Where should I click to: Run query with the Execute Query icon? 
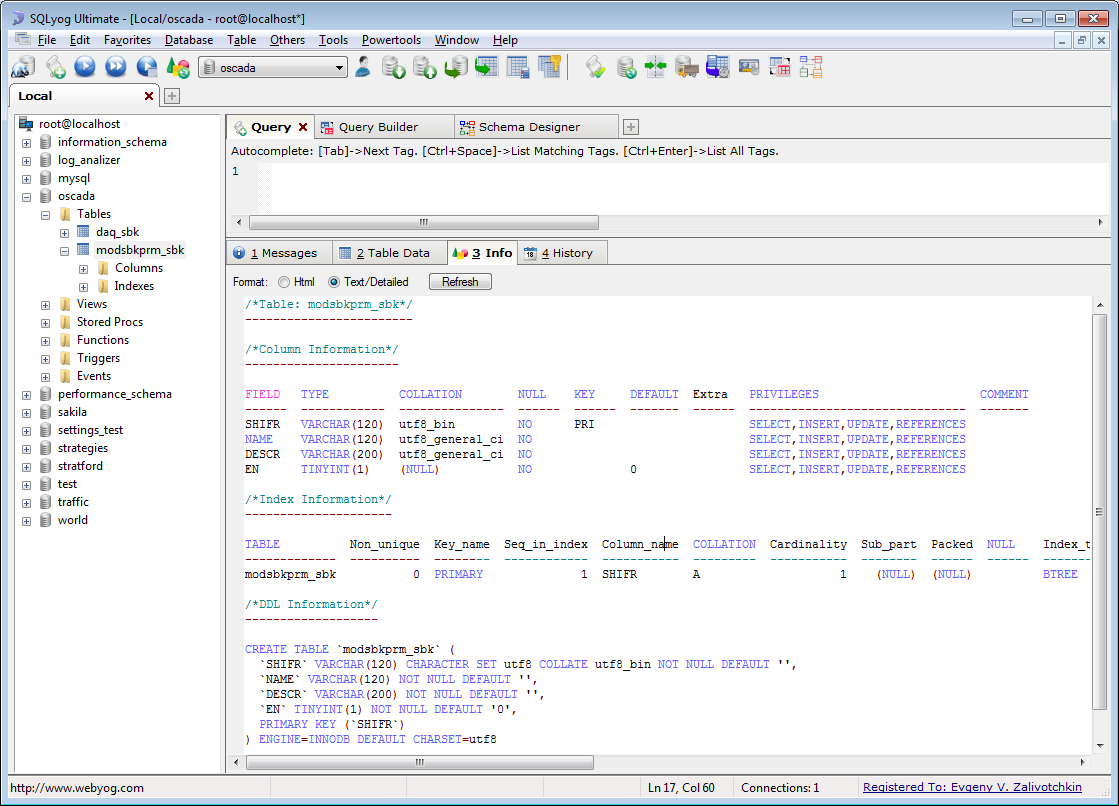(x=85, y=67)
